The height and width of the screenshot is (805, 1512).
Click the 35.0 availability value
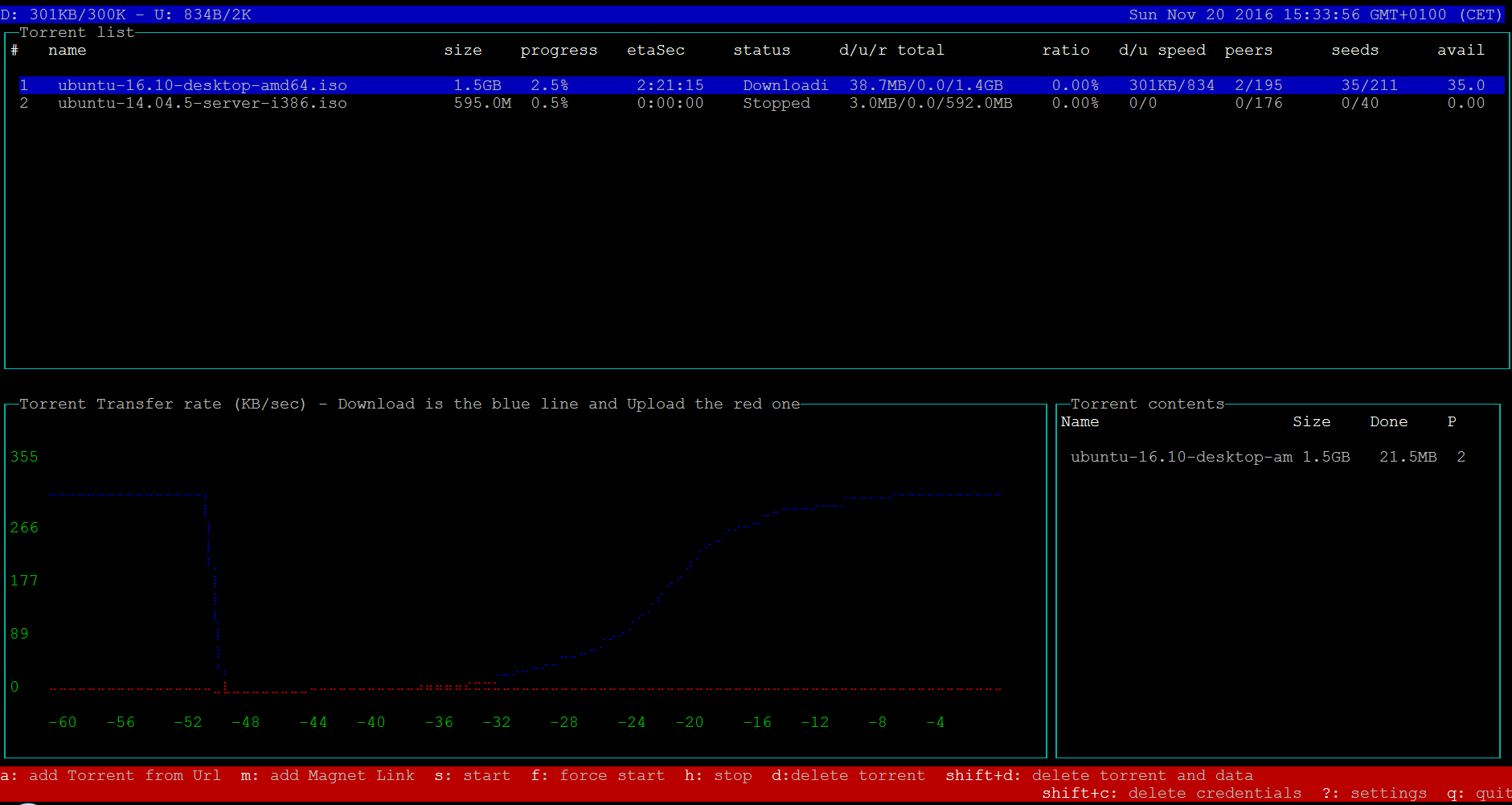(1466, 85)
